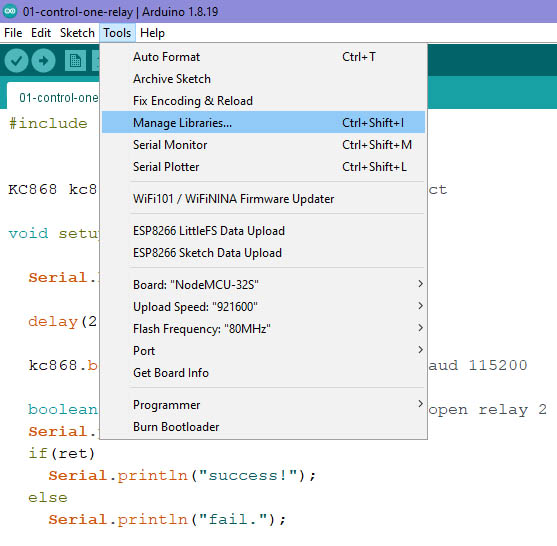
Task: Click the #include line in editor
Action: [48, 124]
